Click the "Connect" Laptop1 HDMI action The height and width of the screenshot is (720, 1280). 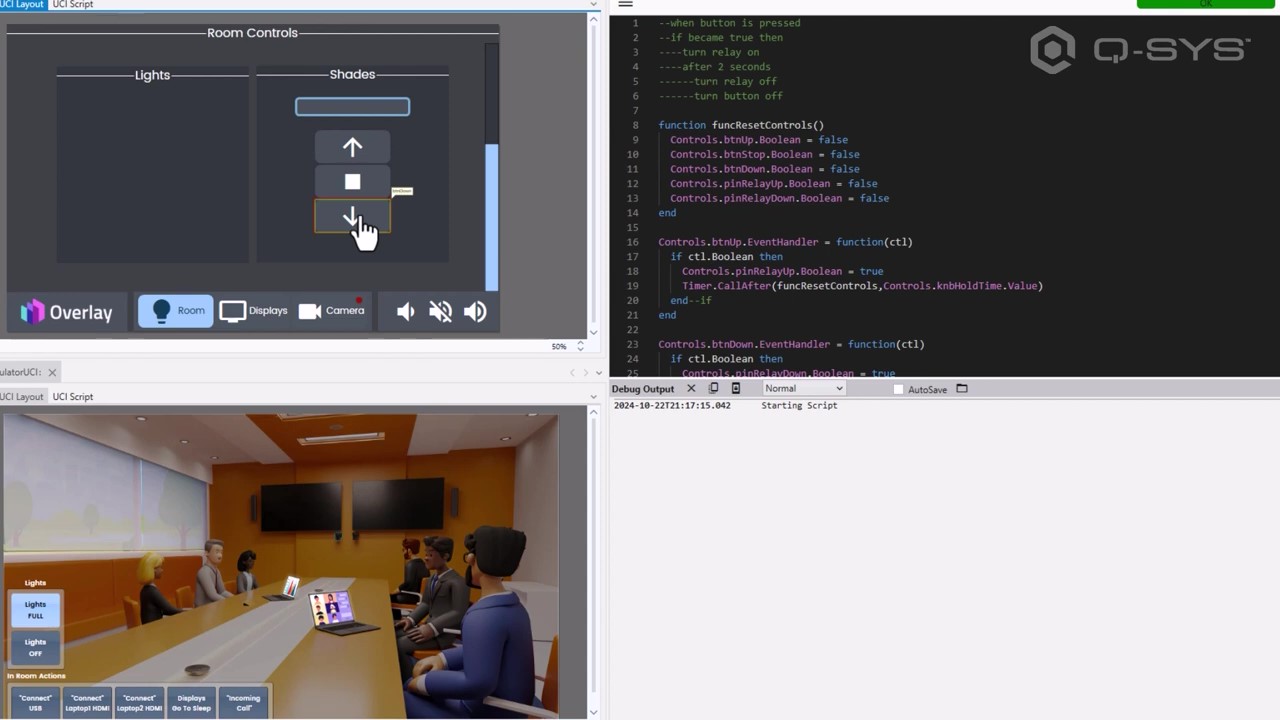[86, 702]
